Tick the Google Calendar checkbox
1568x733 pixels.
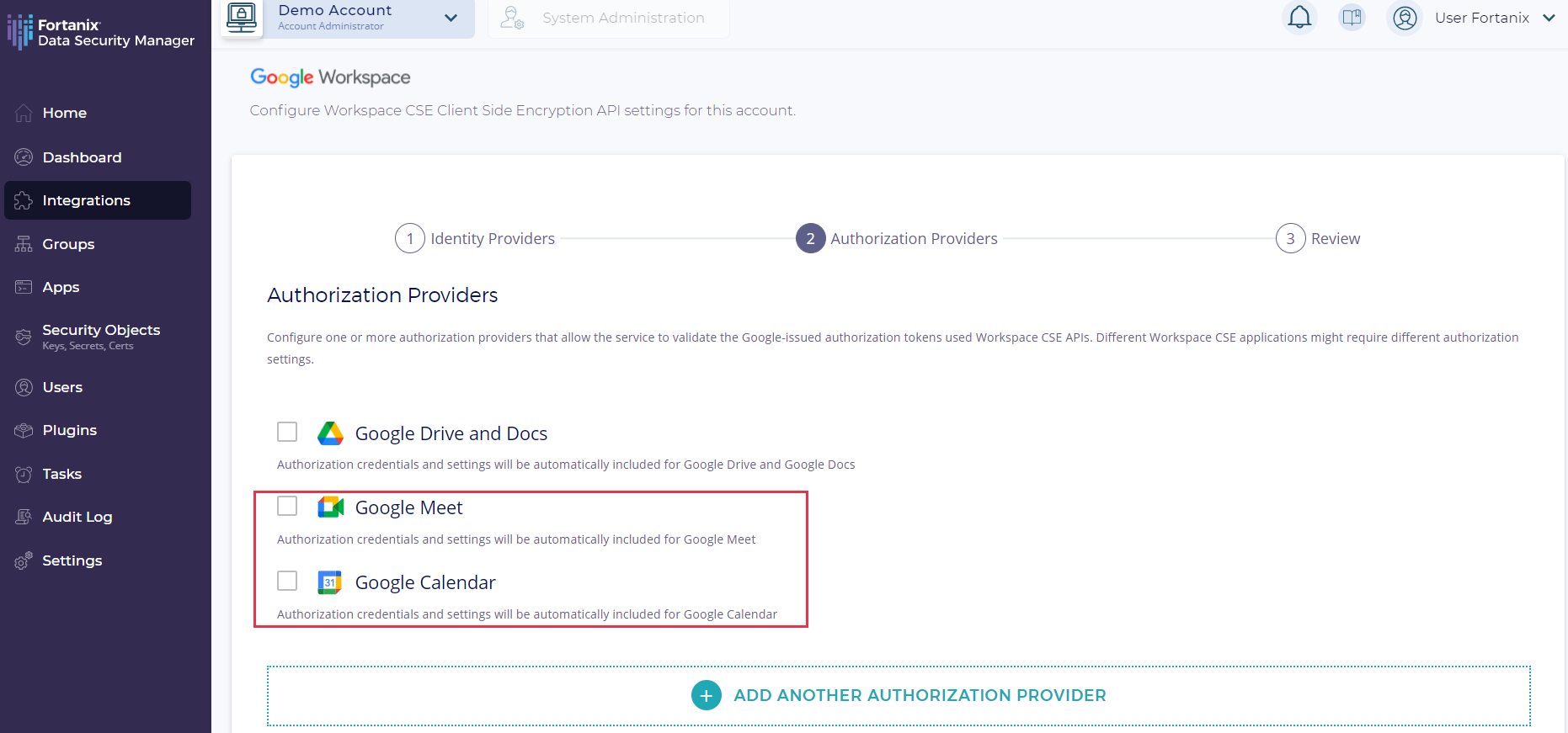287,581
